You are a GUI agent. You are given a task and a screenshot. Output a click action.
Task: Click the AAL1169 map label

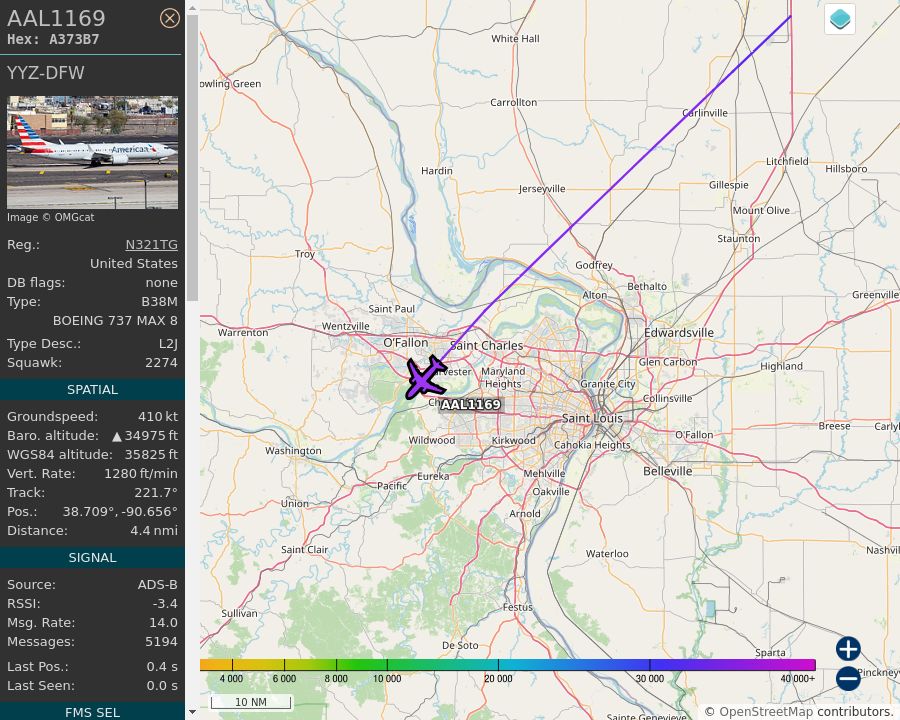point(470,404)
